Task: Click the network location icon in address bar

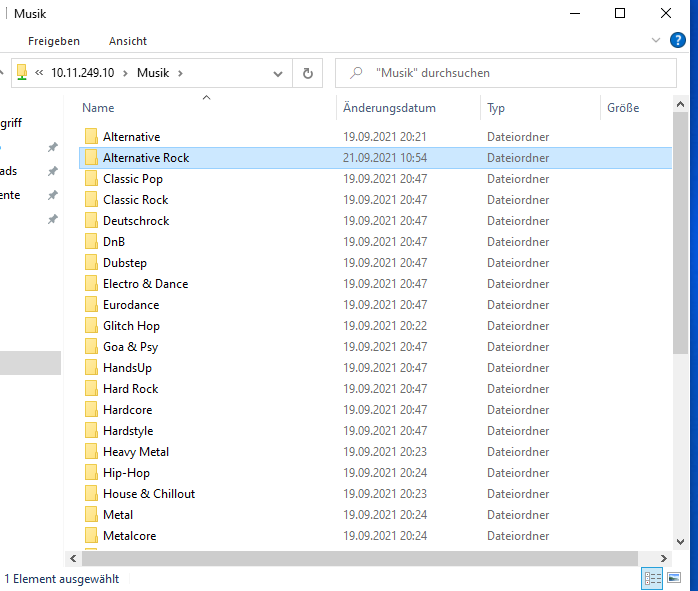Action: (x=22, y=73)
